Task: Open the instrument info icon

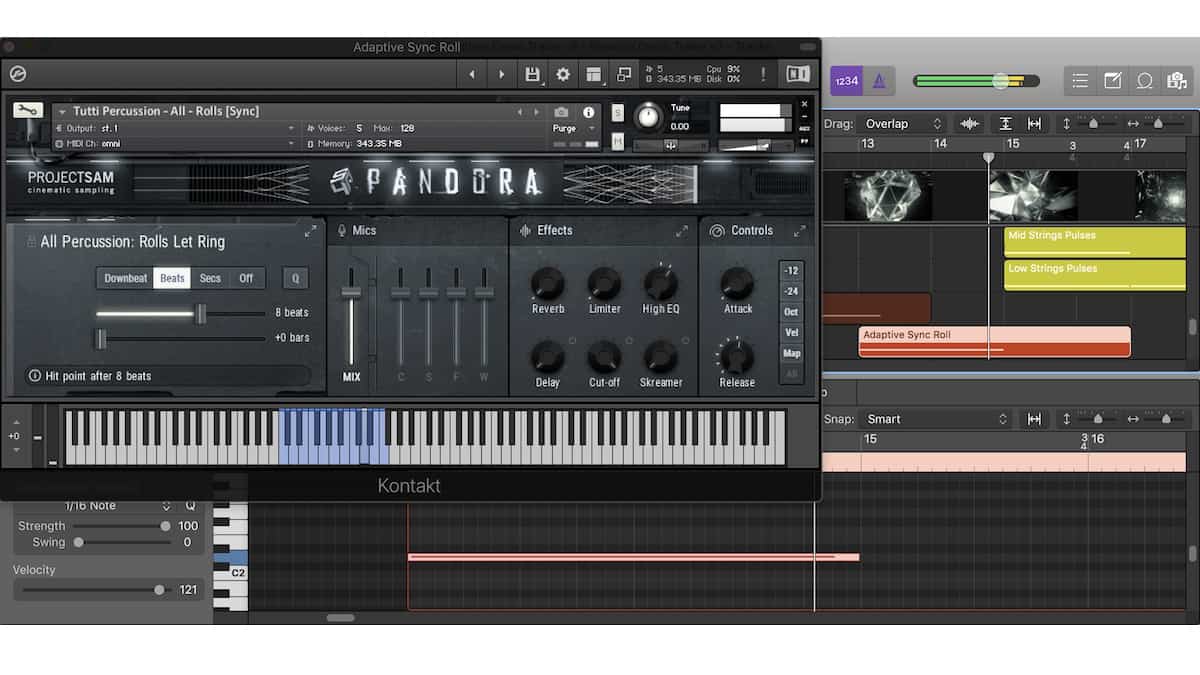Action: (x=589, y=112)
